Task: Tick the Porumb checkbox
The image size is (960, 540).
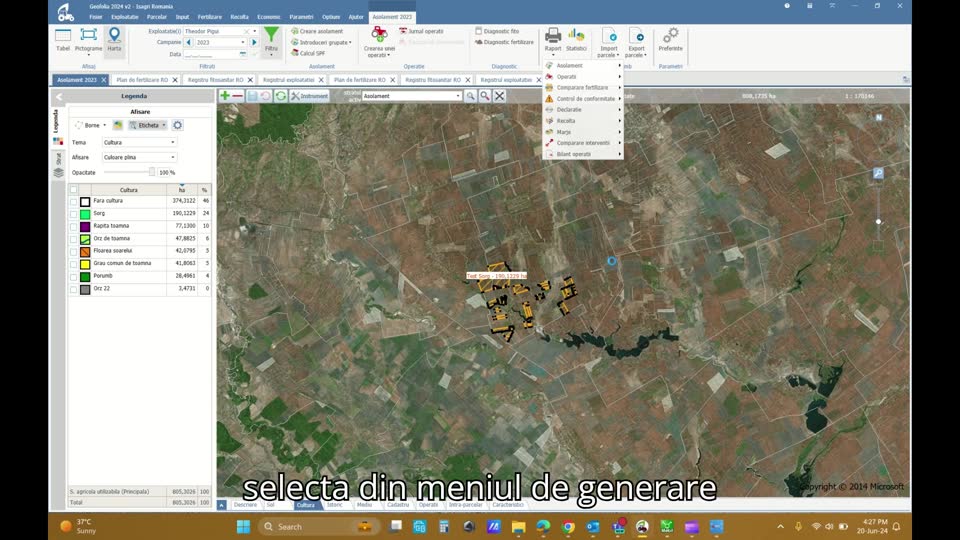Action: tap(73, 277)
